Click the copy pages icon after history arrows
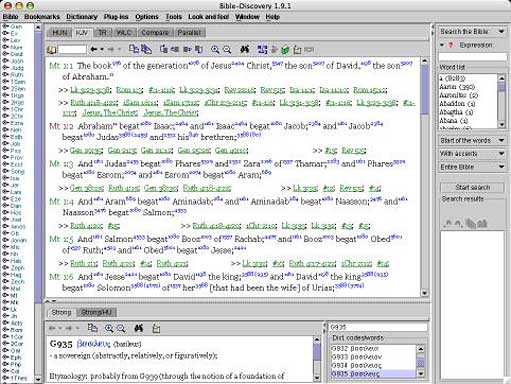 tap(134, 49)
